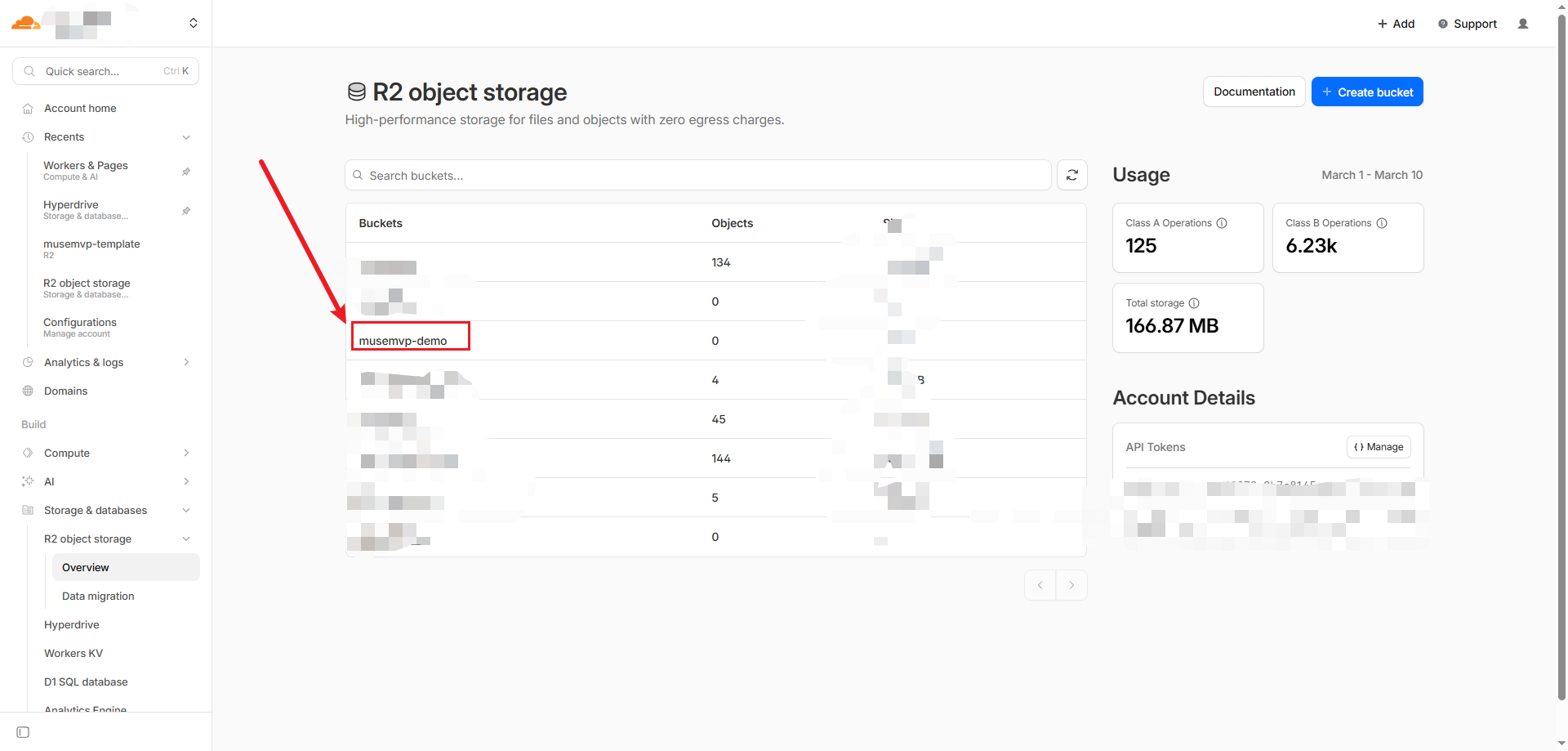This screenshot has height=751, width=1568.
Task: Click the Cloudflare logo icon
Action: 25,23
